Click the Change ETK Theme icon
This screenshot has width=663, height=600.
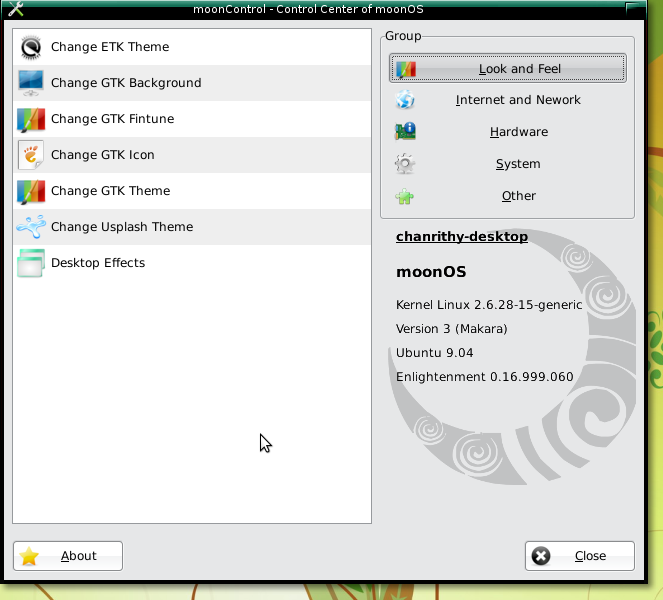pyautogui.click(x=31, y=47)
